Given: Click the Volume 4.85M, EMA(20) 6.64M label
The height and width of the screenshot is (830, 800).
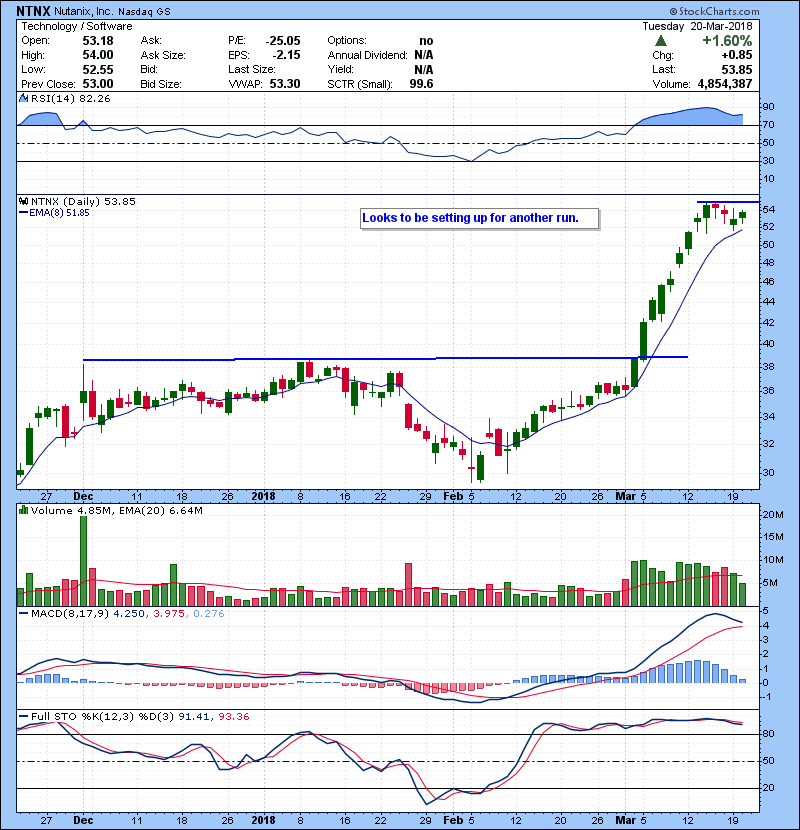Looking at the screenshot, I should tap(116, 511).
